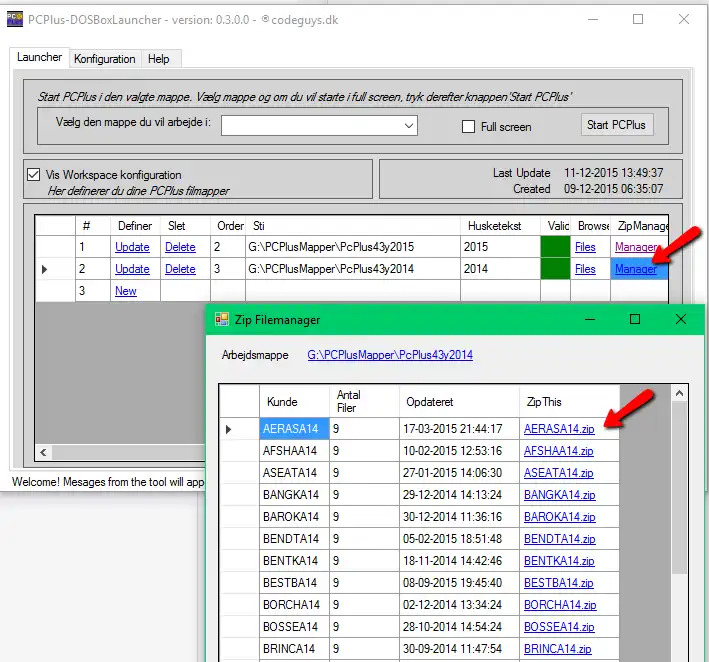
Task: Close the Zip Filemanager window
Action: 681,319
